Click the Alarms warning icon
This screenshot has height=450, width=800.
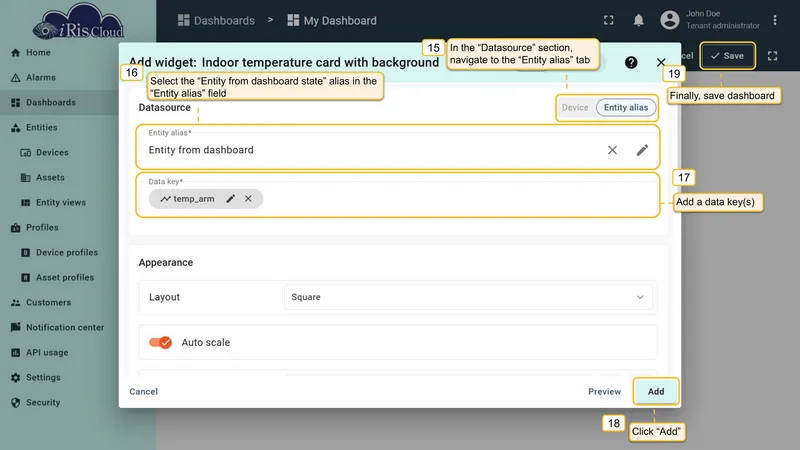(x=15, y=78)
